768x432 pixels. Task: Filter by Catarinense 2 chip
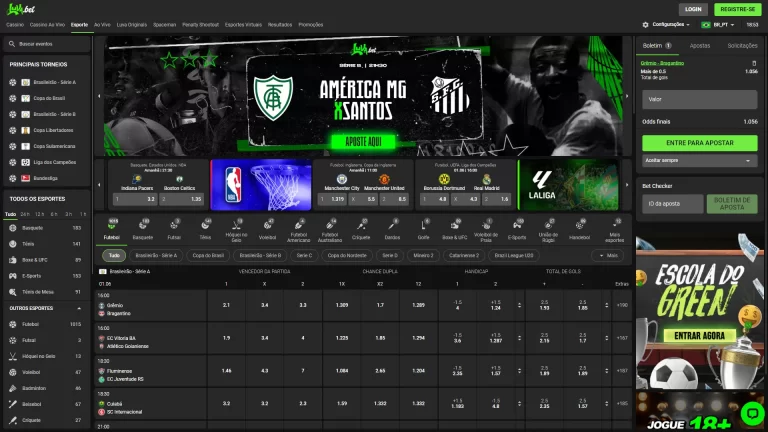click(464, 255)
